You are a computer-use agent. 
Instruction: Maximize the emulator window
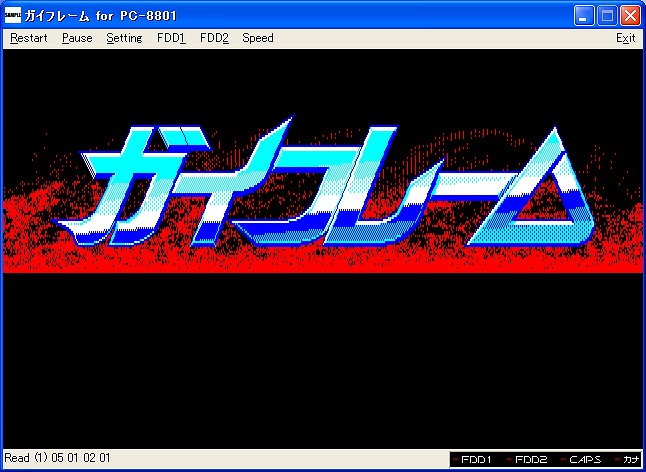607,15
